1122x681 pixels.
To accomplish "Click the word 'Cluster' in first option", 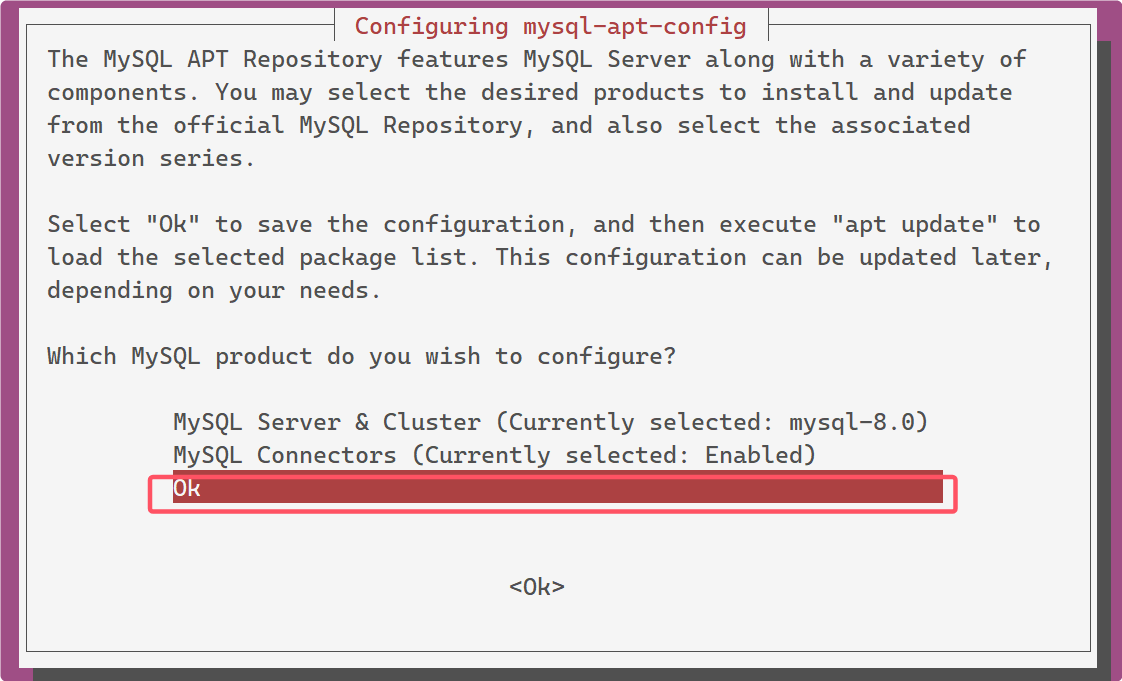I will tap(431, 422).
